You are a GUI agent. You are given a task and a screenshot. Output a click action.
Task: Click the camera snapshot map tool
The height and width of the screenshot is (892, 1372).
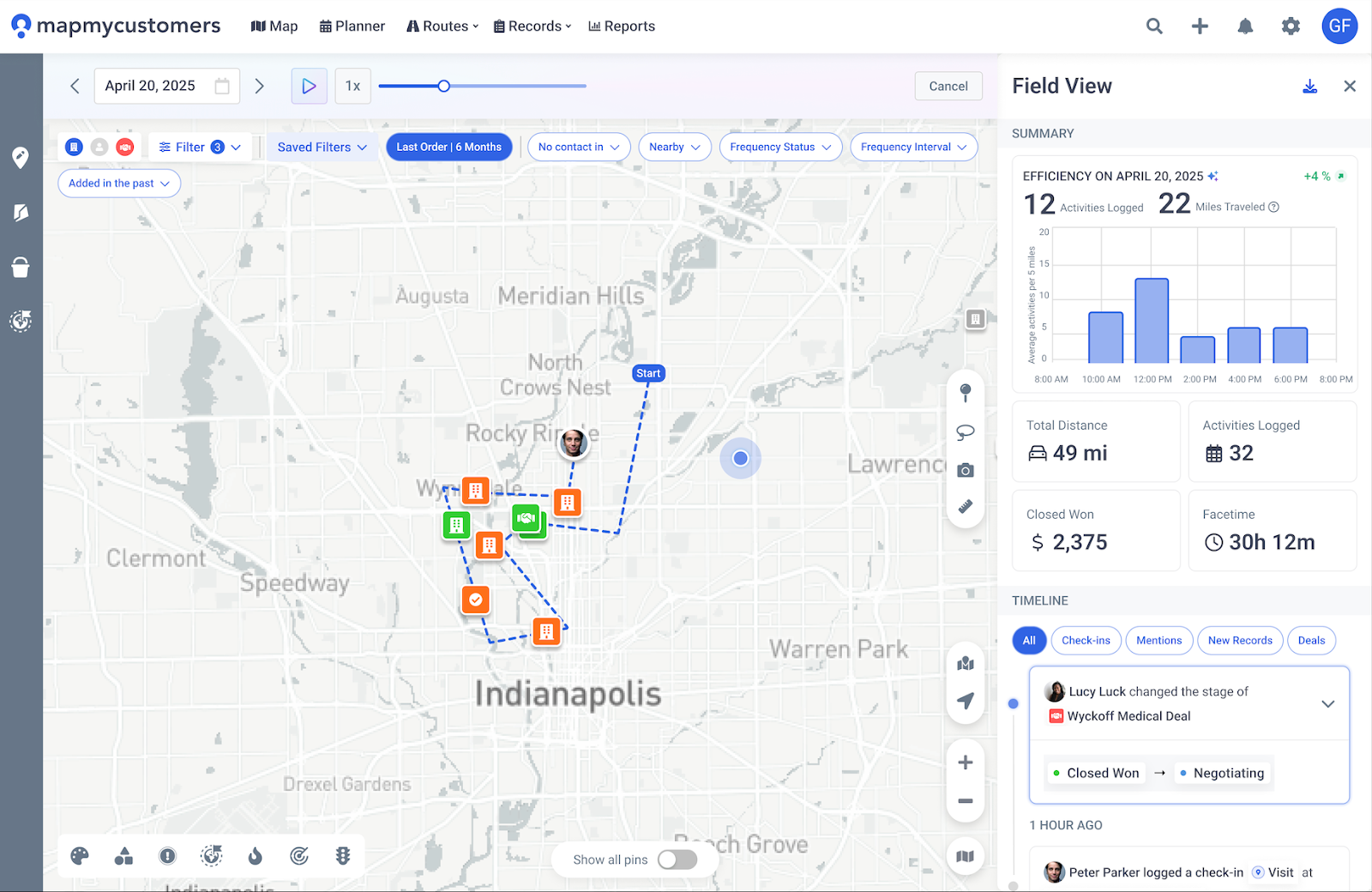(966, 470)
